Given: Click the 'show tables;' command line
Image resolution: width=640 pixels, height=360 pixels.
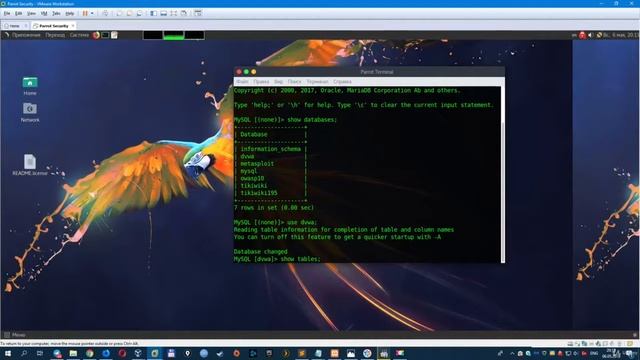Looking at the screenshot, I should (x=277, y=259).
